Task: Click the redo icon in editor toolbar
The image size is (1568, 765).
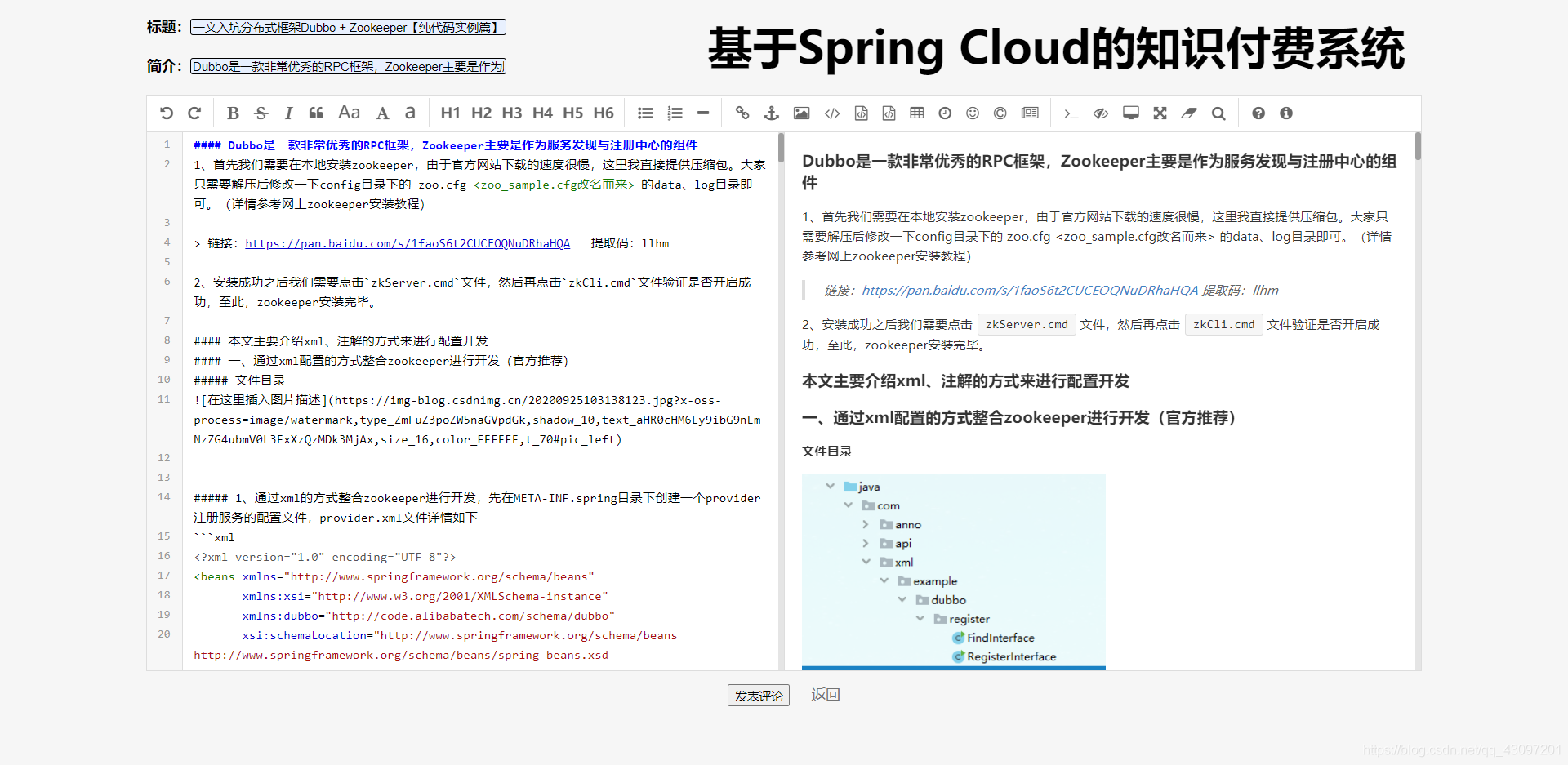Action: (x=194, y=113)
